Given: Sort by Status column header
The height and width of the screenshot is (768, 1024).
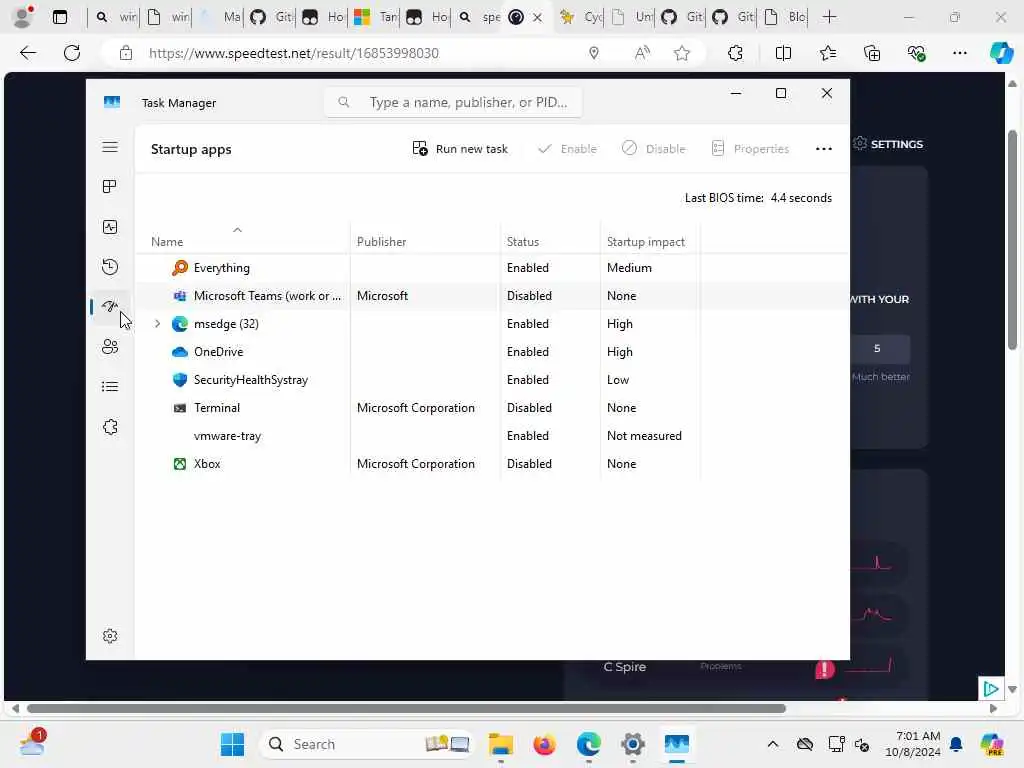Looking at the screenshot, I should (522, 242).
